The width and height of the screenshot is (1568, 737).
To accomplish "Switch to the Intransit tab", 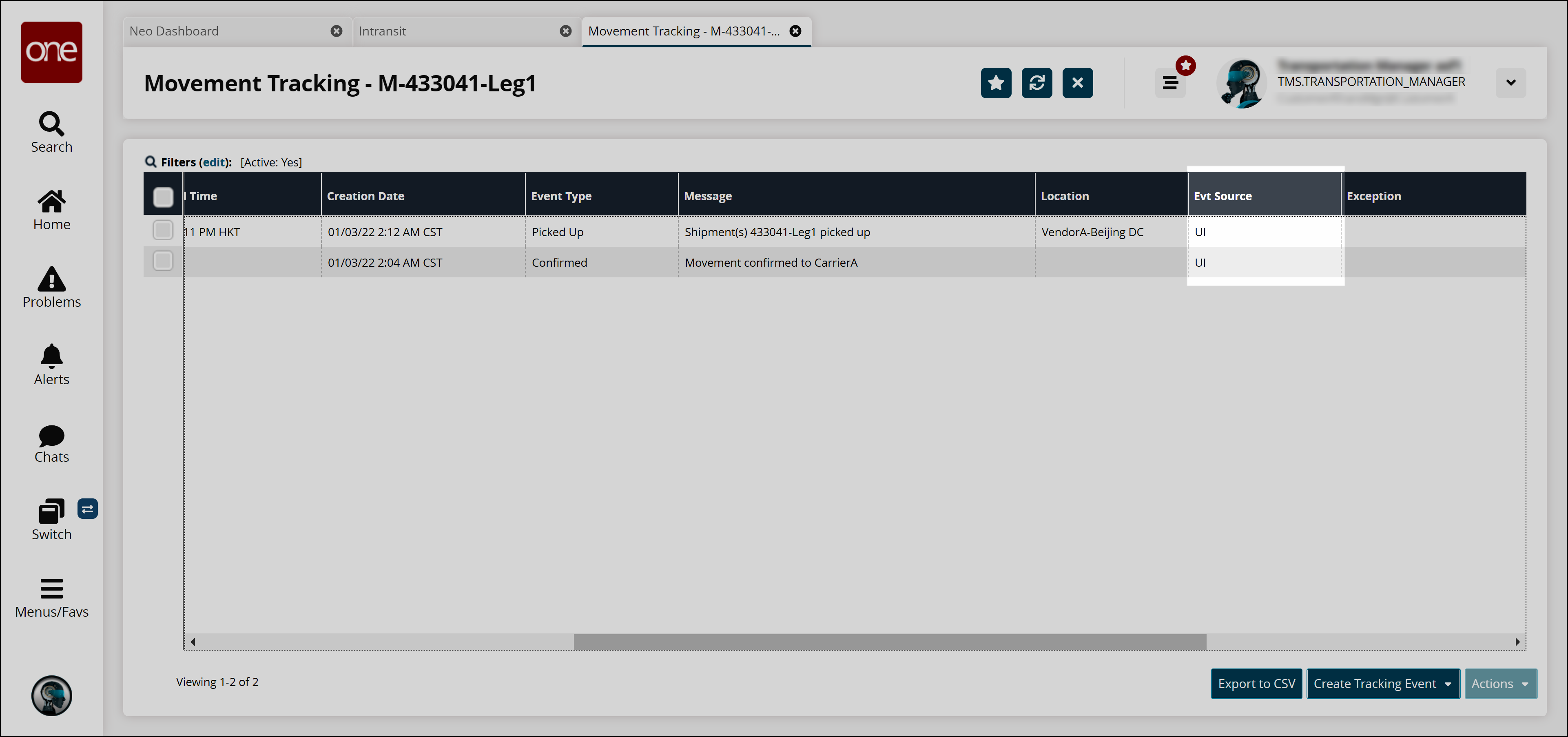I will point(382,31).
